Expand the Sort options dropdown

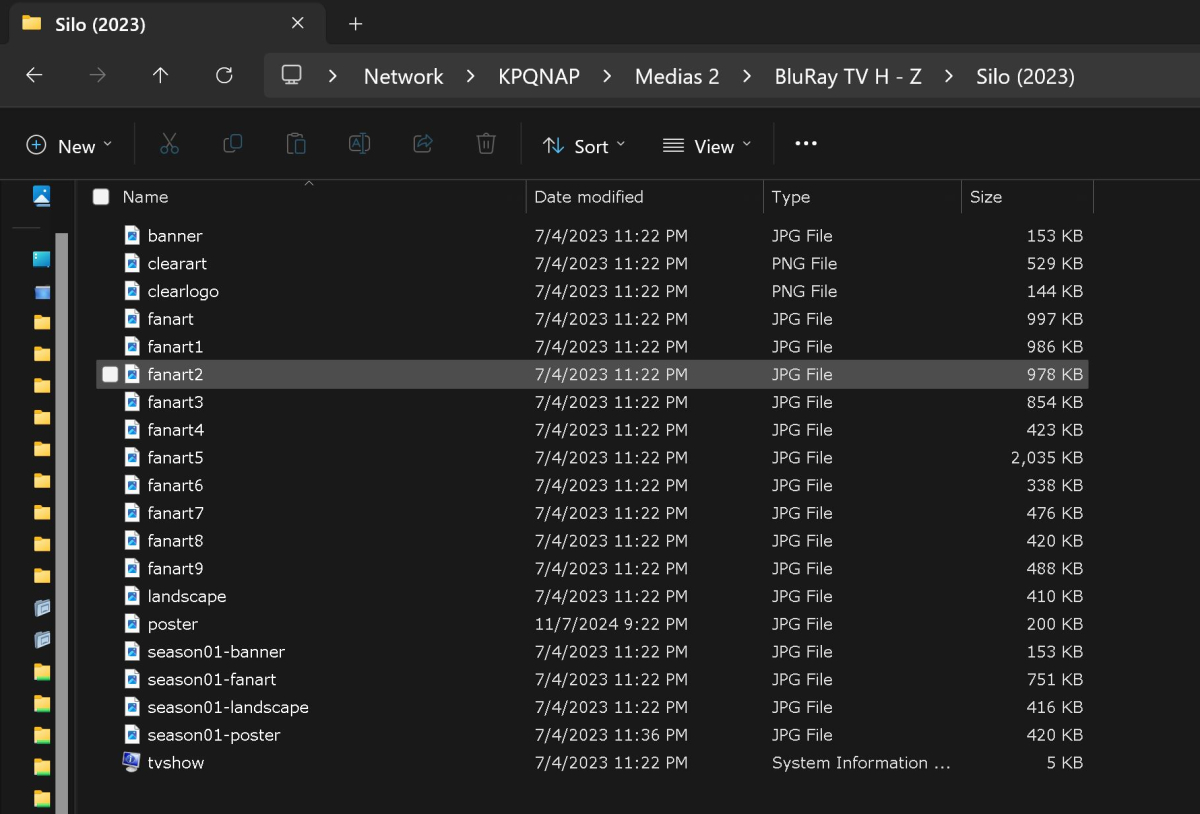point(584,146)
